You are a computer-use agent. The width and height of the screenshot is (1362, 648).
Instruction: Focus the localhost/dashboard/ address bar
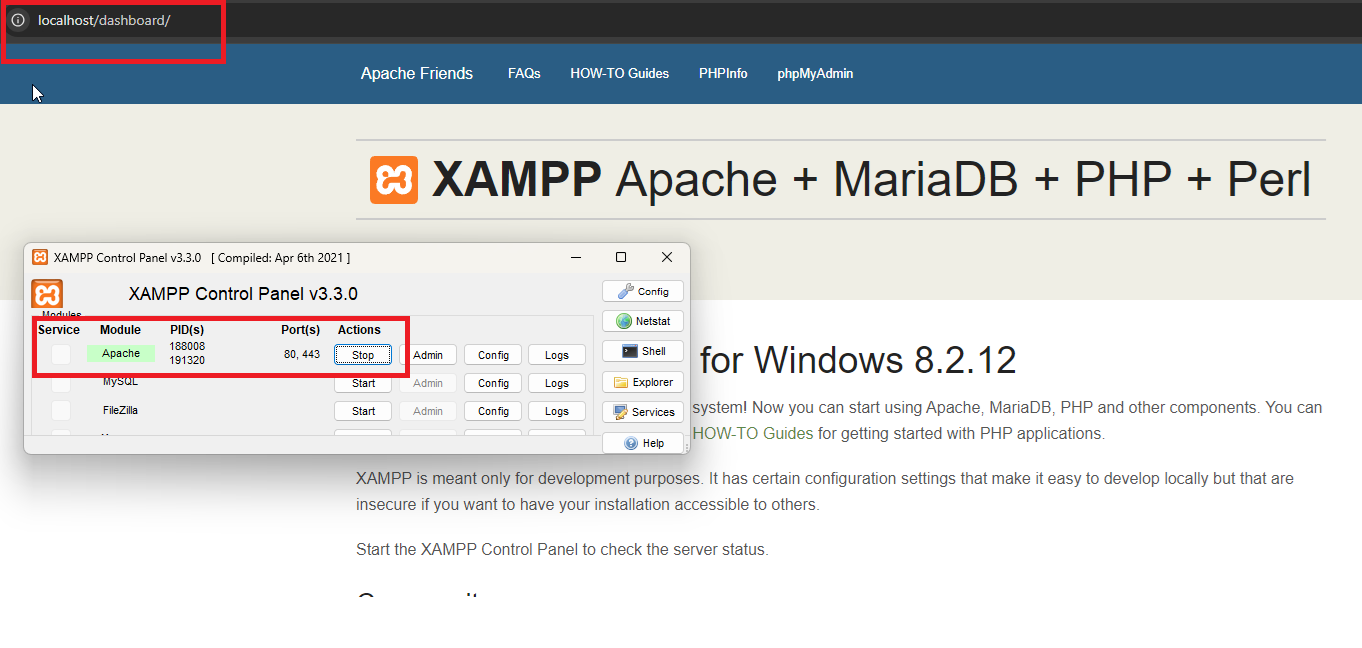[104, 20]
